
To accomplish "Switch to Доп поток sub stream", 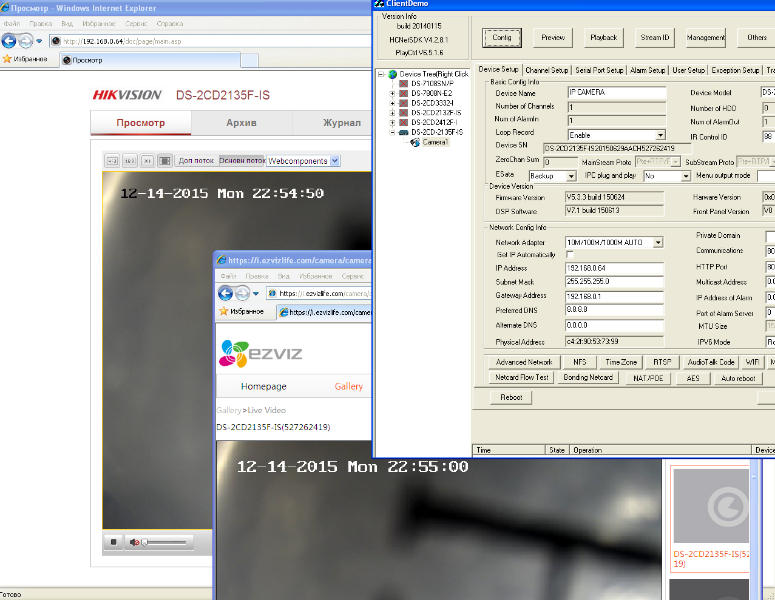I will [196, 161].
